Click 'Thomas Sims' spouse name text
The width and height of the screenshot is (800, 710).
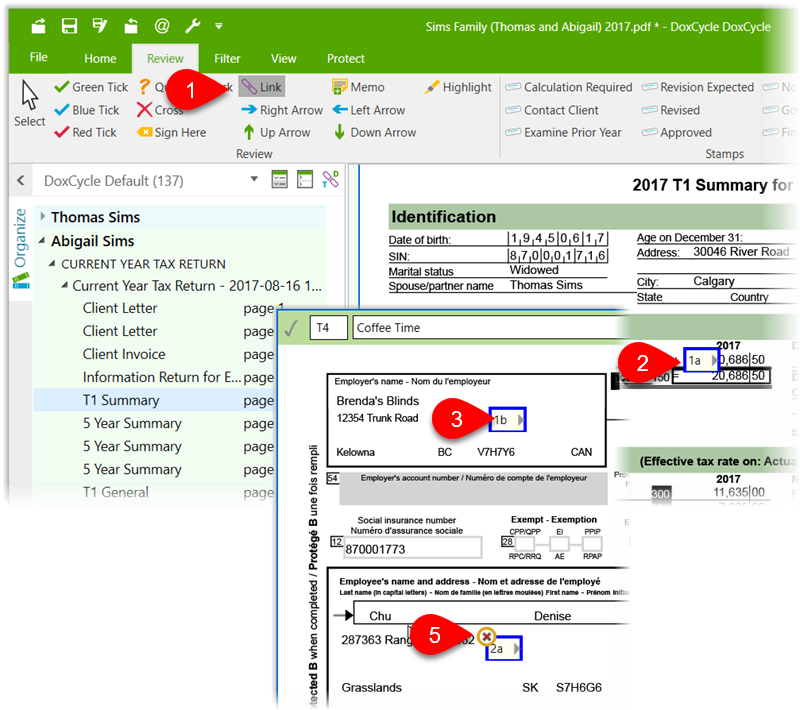[546, 285]
